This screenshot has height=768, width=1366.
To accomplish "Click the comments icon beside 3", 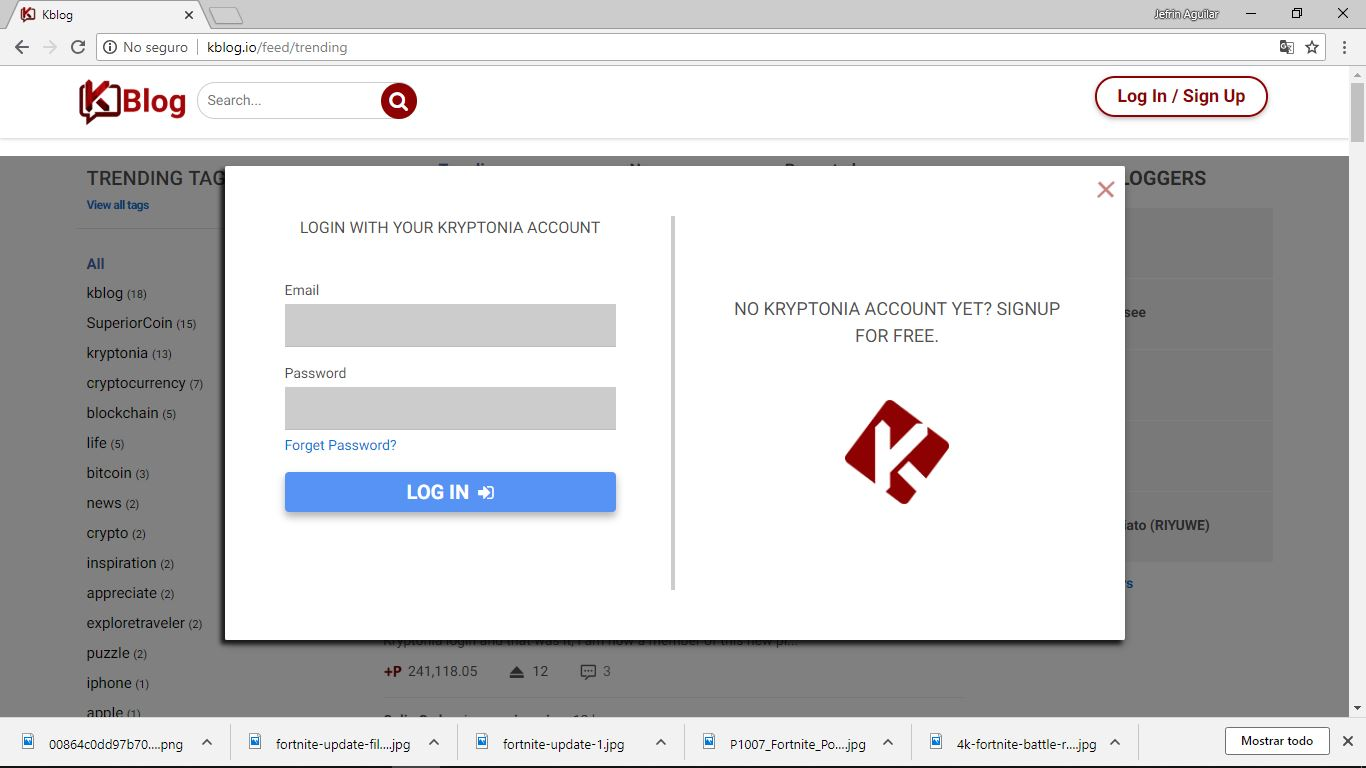I will tap(588, 672).
